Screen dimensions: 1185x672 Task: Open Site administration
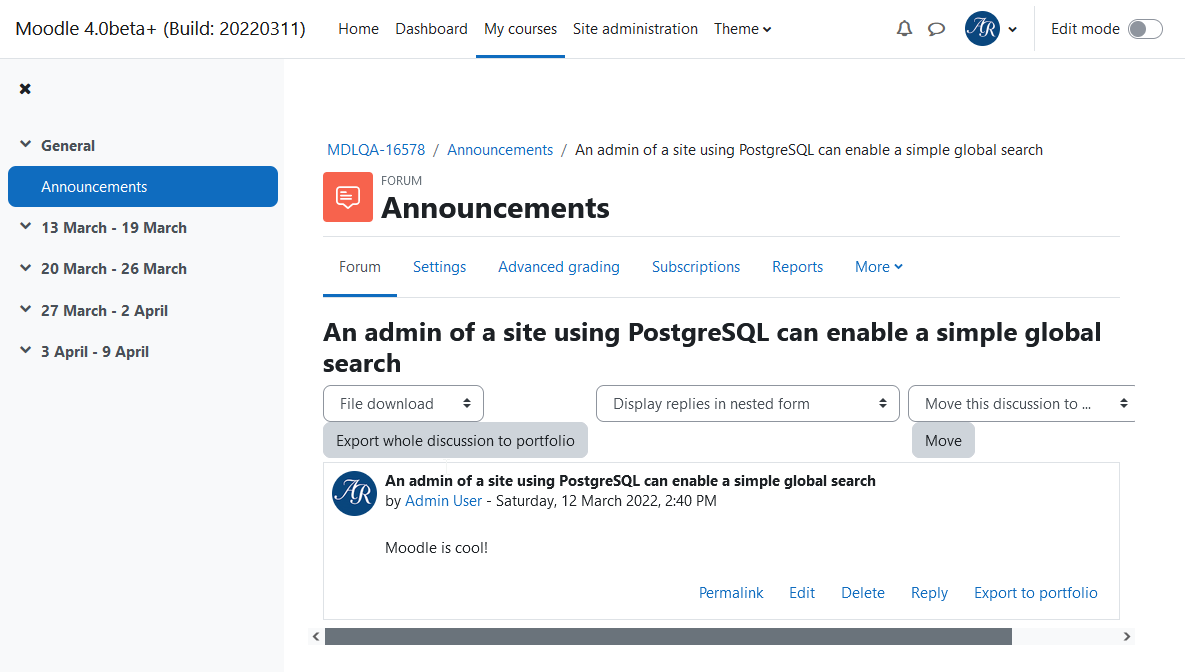click(636, 29)
